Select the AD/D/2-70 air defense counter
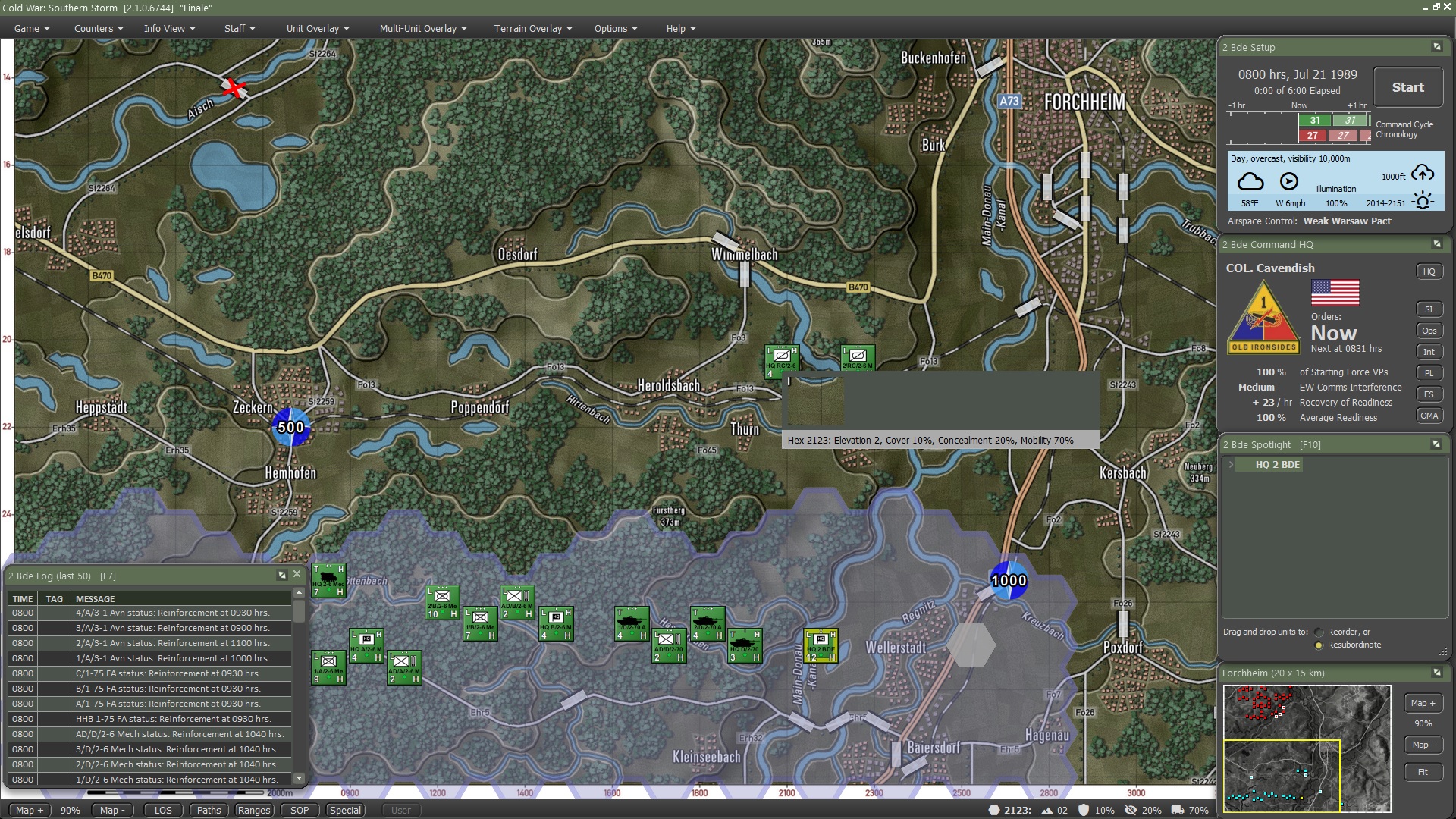The height and width of the screenshot is (819, 1456). 669,646
